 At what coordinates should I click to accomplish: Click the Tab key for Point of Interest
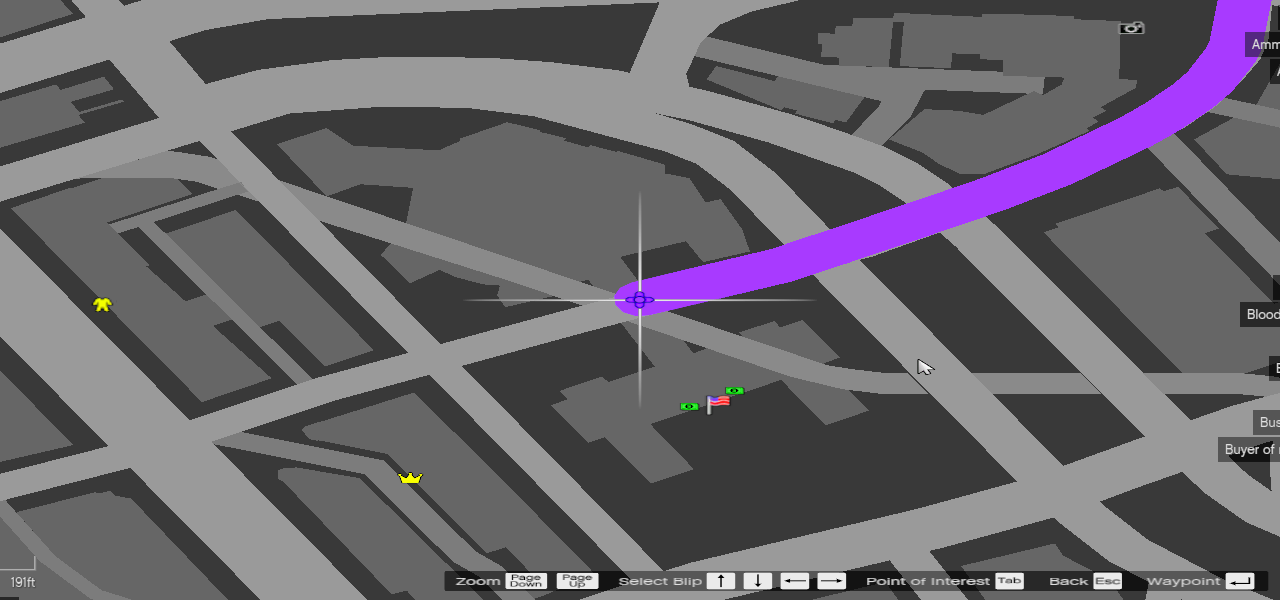point(1009,581)
